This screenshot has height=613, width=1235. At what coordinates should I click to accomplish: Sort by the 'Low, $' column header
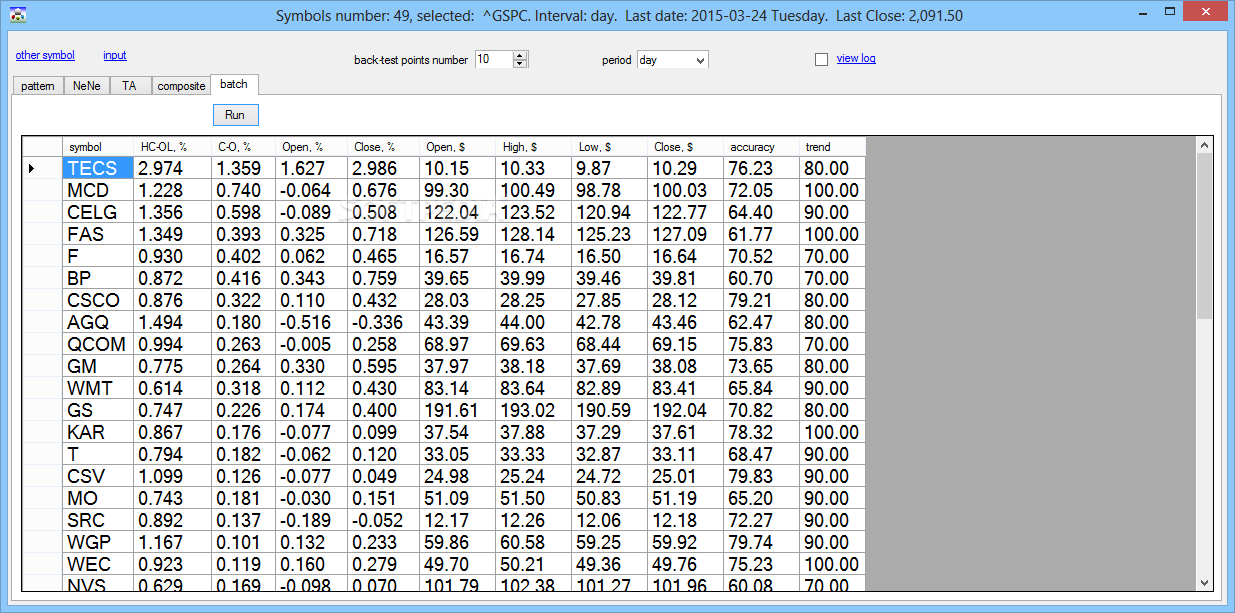[609, 147]
